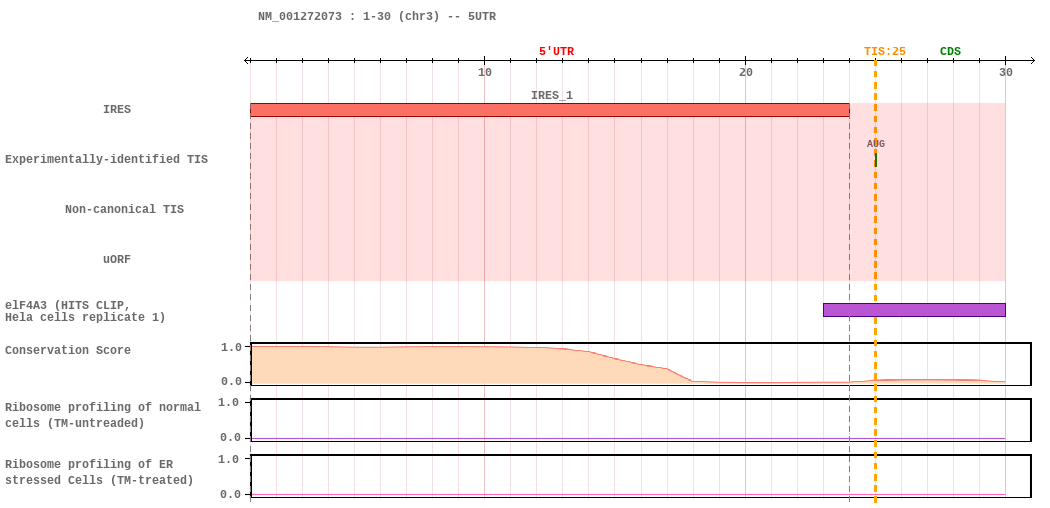Click the red 5'UTR region label

click(x=556, y=52)
